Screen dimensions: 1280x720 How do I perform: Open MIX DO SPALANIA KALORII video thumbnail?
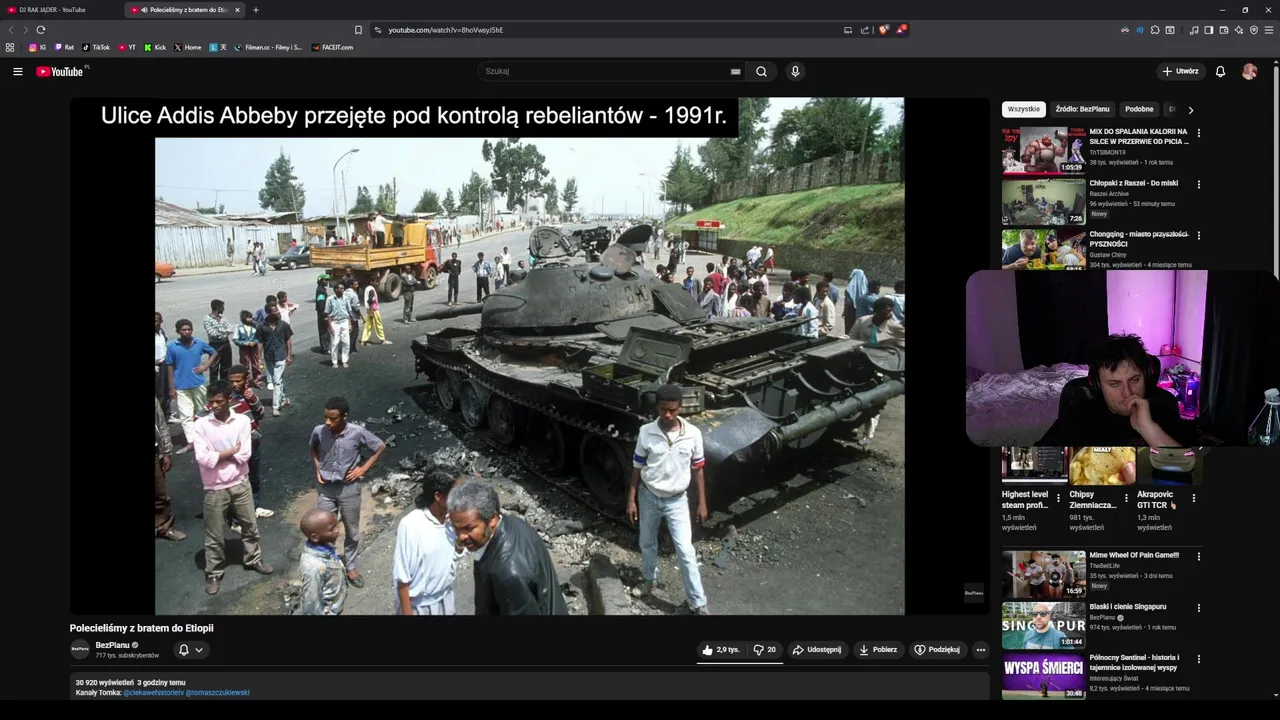tap(1044, 150)
